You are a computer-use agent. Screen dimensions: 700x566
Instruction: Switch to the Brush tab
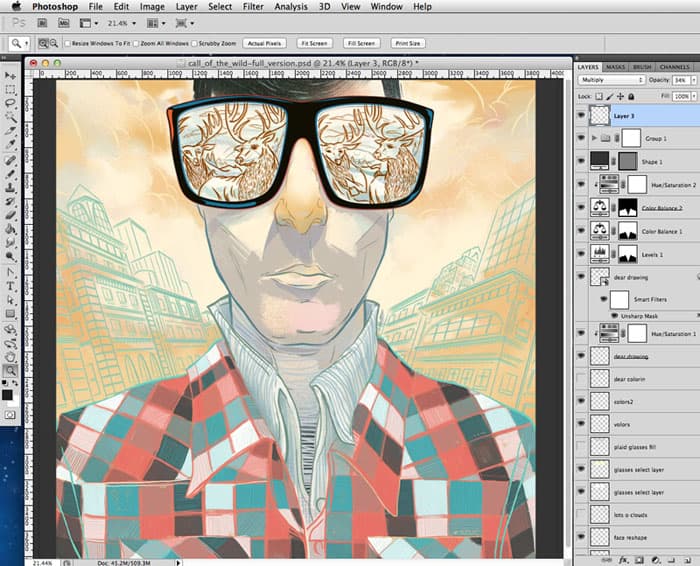[x=642, y=67]
